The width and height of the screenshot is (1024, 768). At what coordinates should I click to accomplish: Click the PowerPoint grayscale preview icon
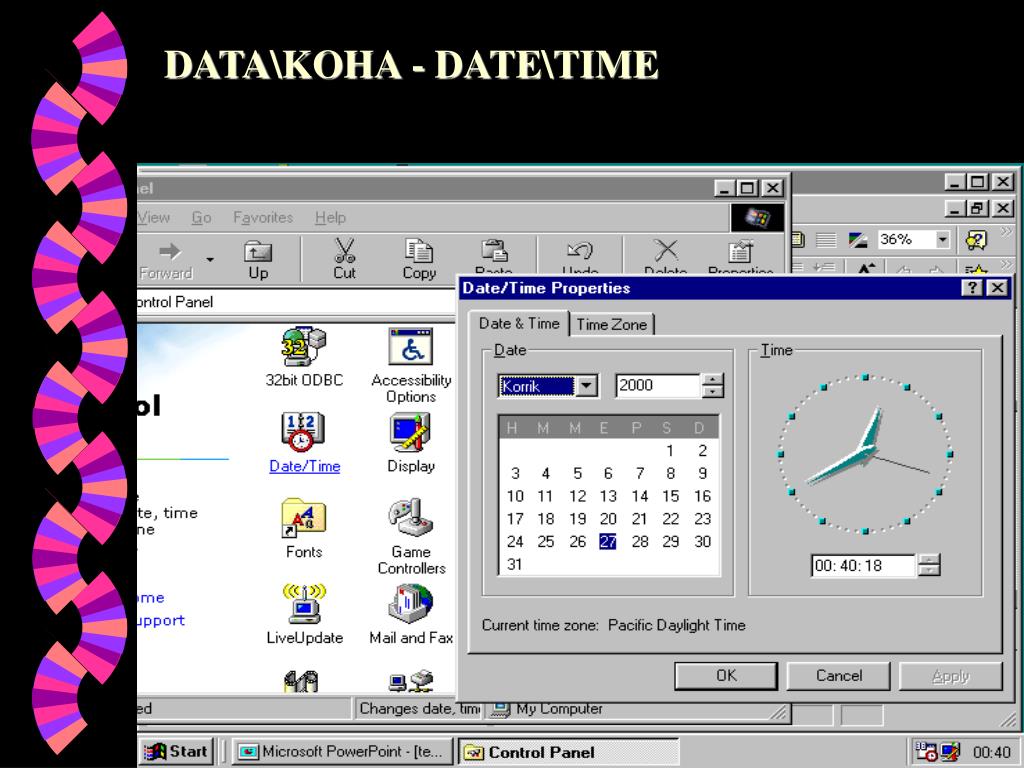point(857,240)
